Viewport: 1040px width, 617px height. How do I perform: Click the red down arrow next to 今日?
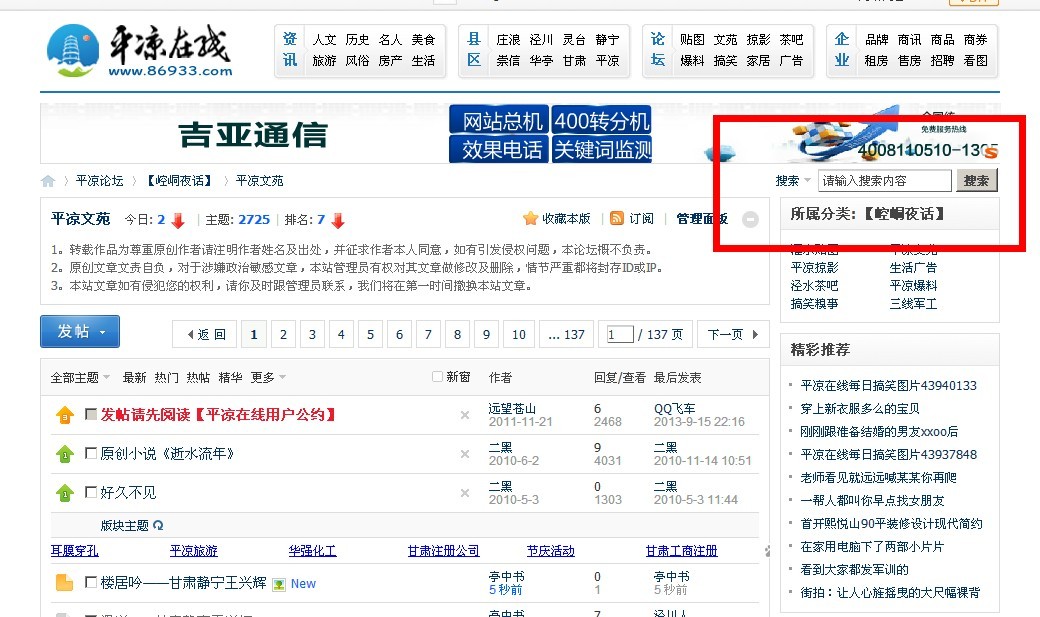(x=178, y=220)
